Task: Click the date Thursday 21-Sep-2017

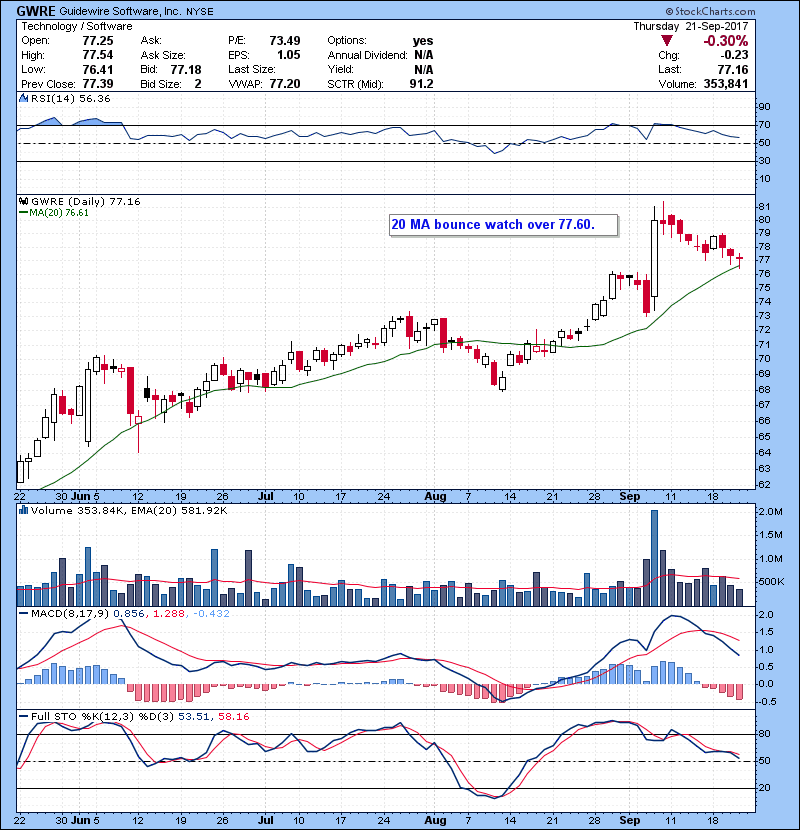Action: (691, 26)
